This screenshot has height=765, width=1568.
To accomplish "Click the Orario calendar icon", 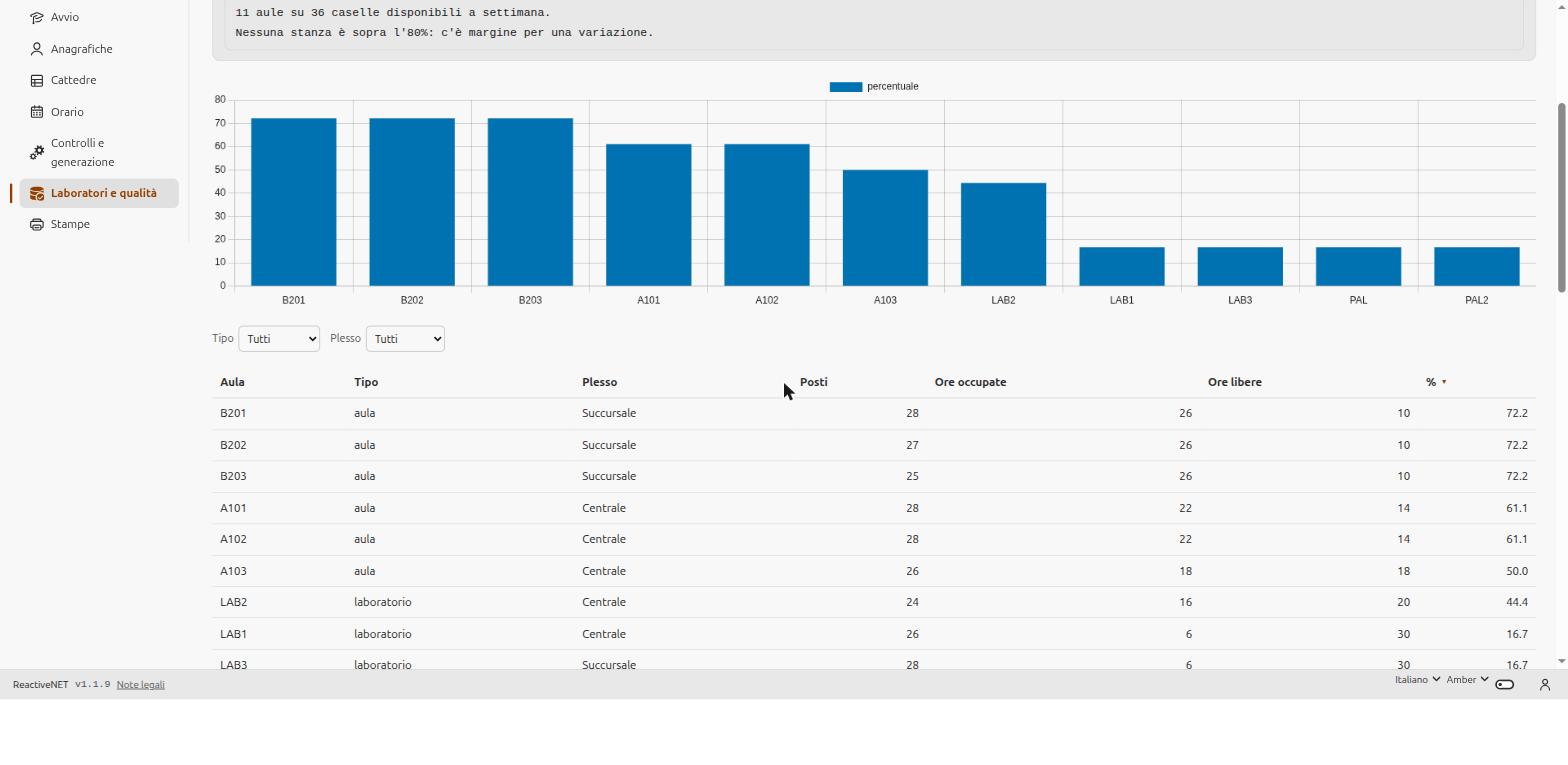I will click(37, 112).
